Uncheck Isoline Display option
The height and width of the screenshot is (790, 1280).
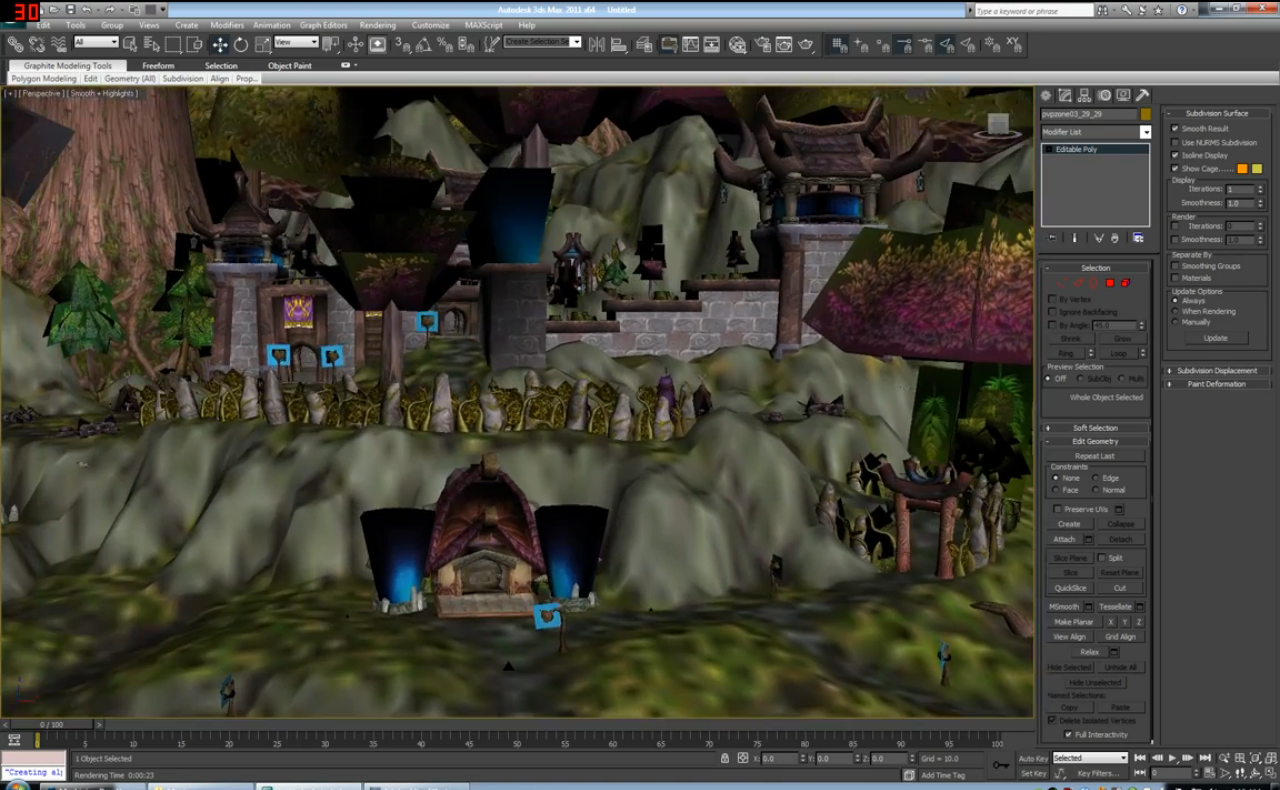[1175, 156]
